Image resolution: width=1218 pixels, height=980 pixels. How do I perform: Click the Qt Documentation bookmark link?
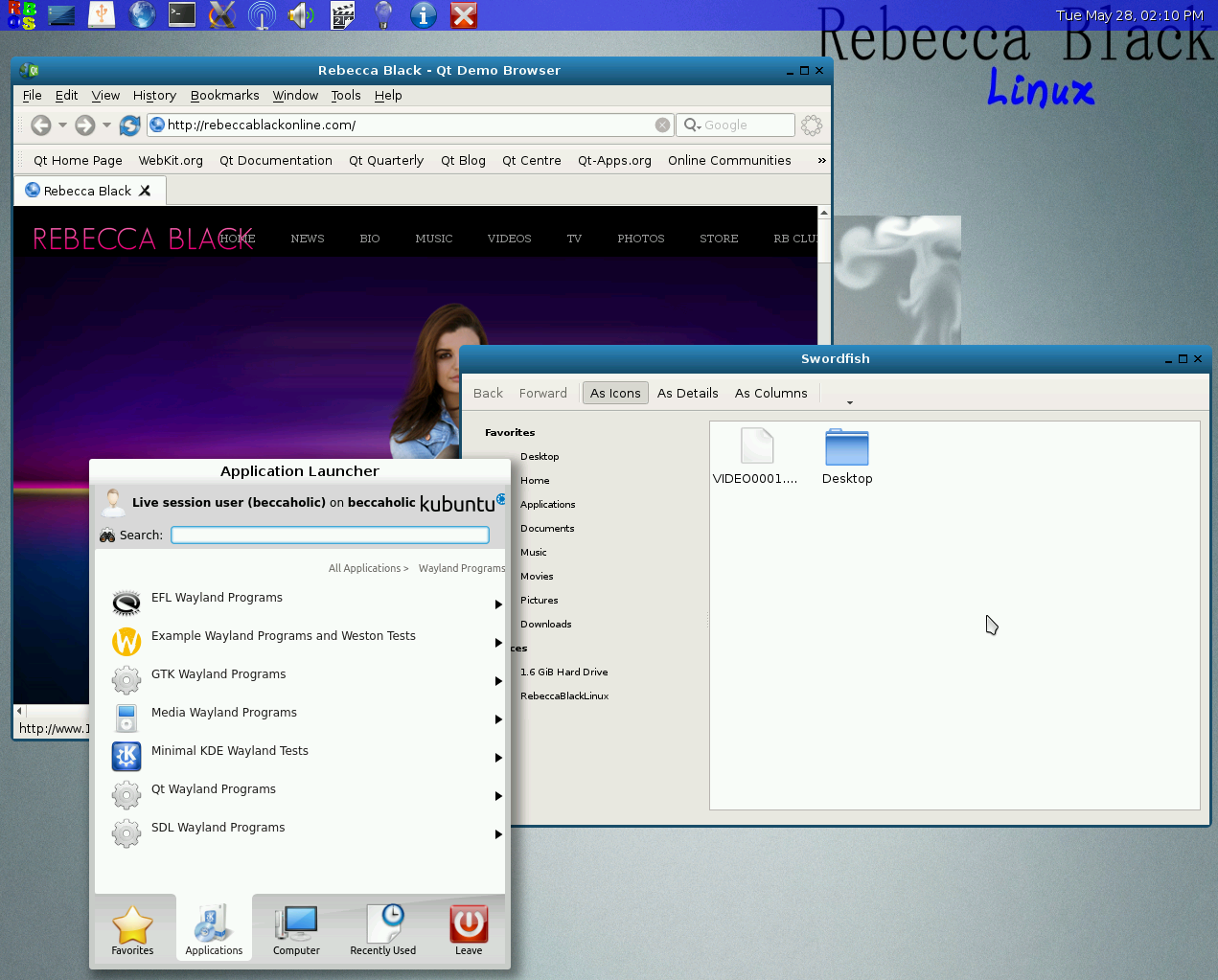coord(275,161)
